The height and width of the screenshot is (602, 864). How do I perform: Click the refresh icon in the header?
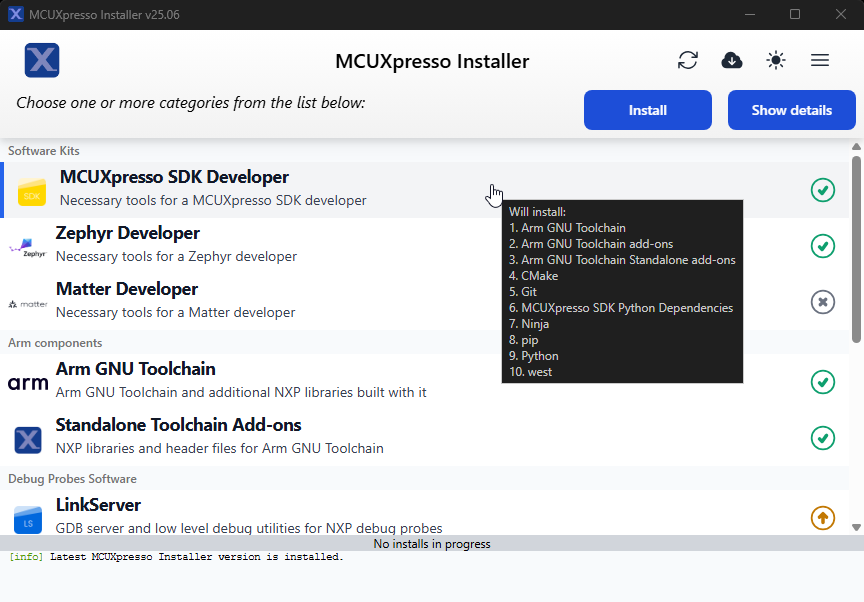[688, 60]
